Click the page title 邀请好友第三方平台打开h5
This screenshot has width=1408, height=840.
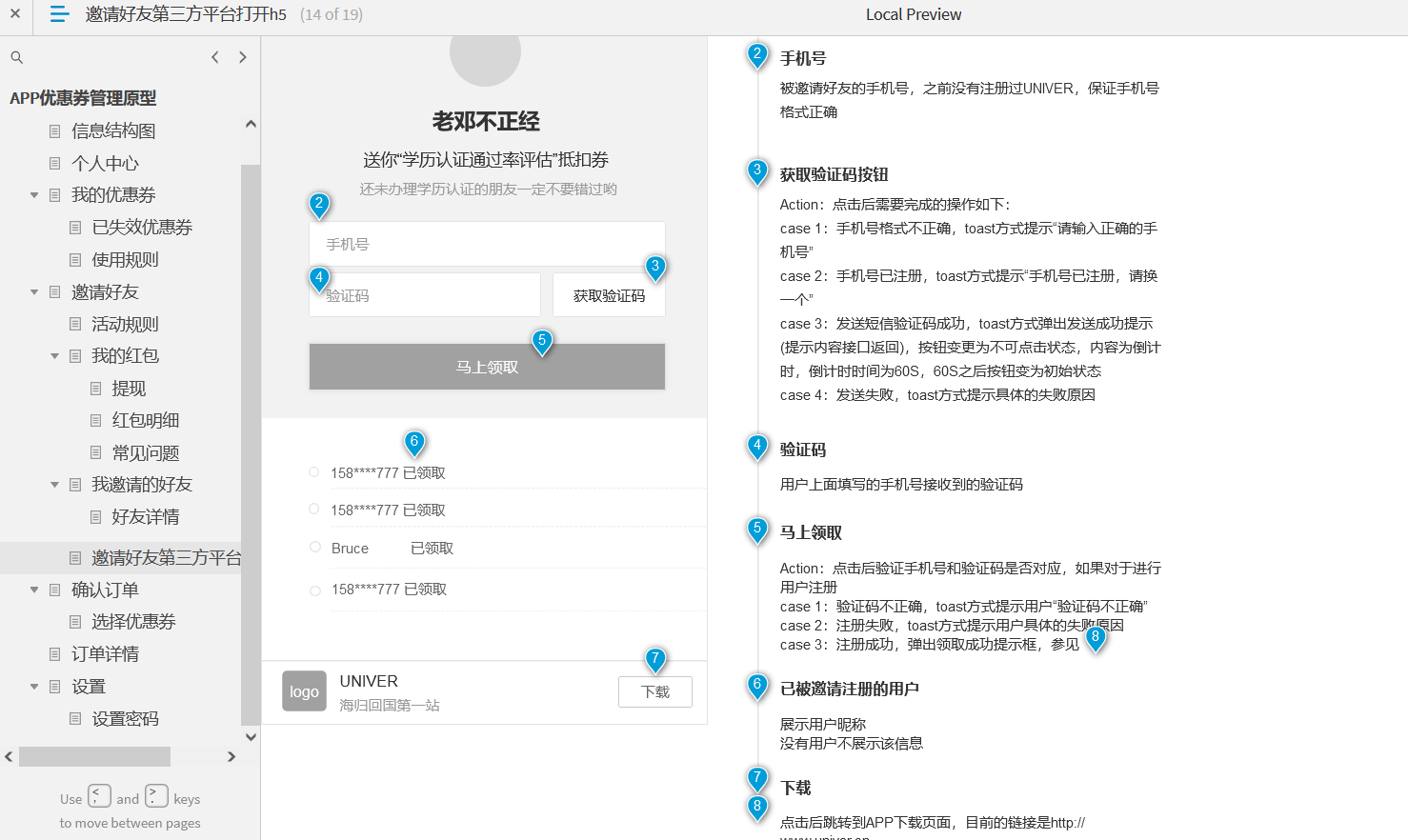[x=186, y=14]
